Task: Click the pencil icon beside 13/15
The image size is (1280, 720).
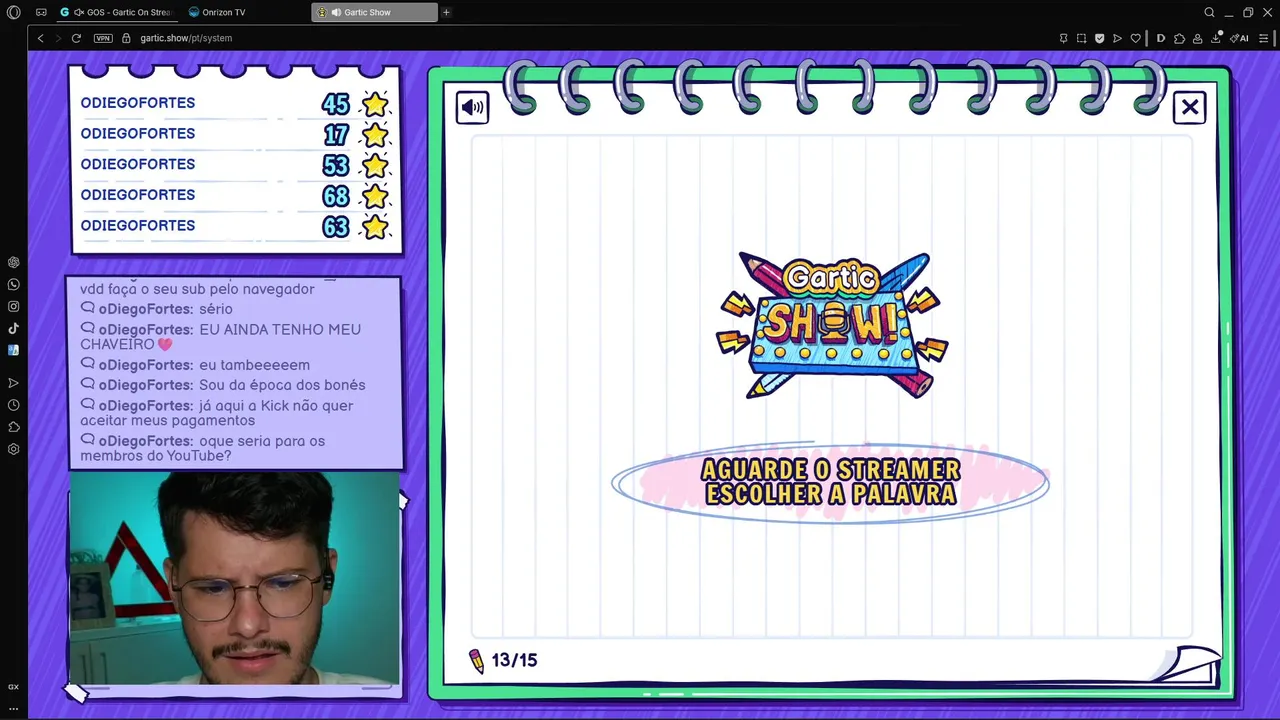Action: coord(476,660)
